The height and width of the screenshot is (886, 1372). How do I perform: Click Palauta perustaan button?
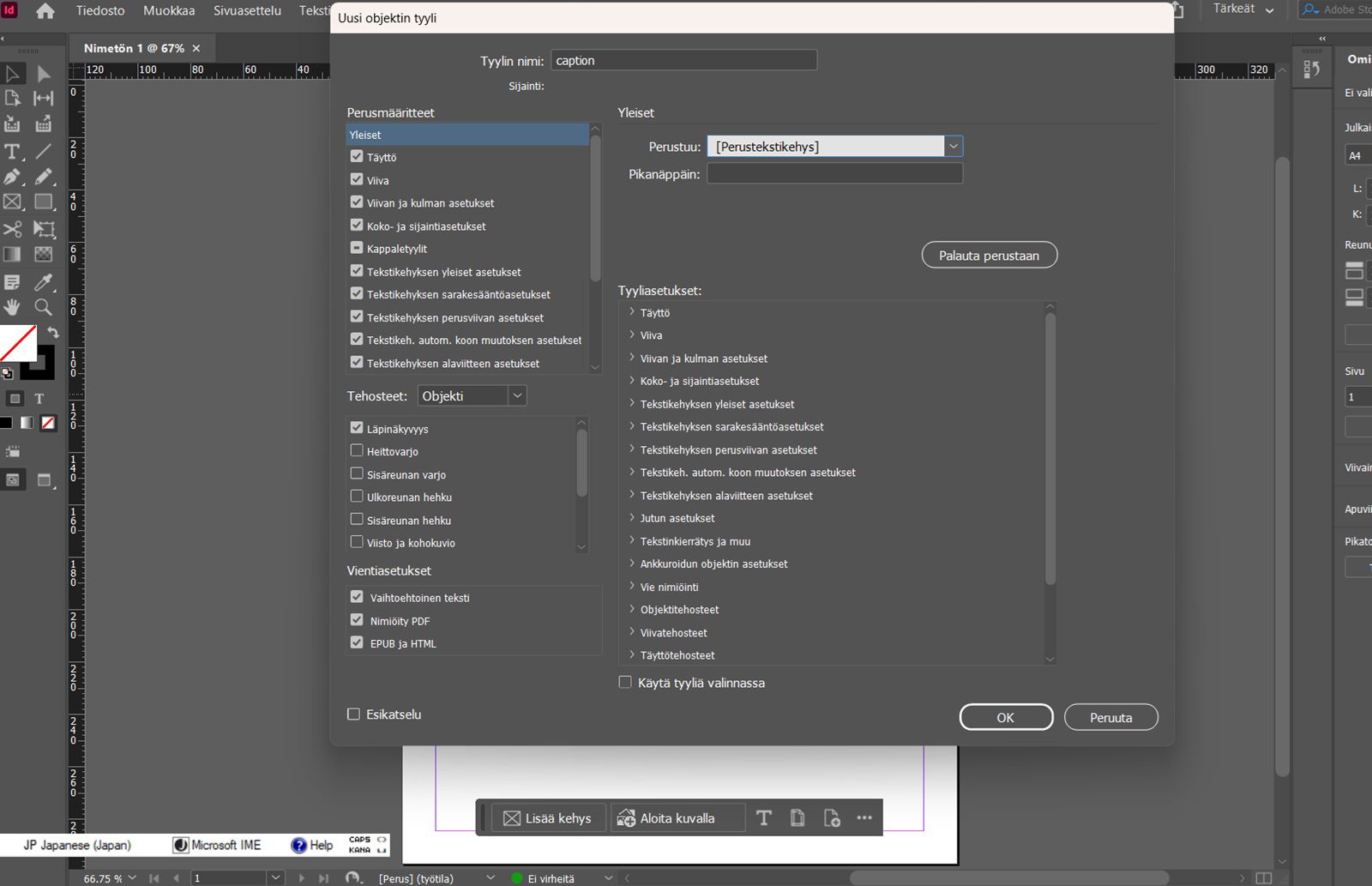[990, 256]
